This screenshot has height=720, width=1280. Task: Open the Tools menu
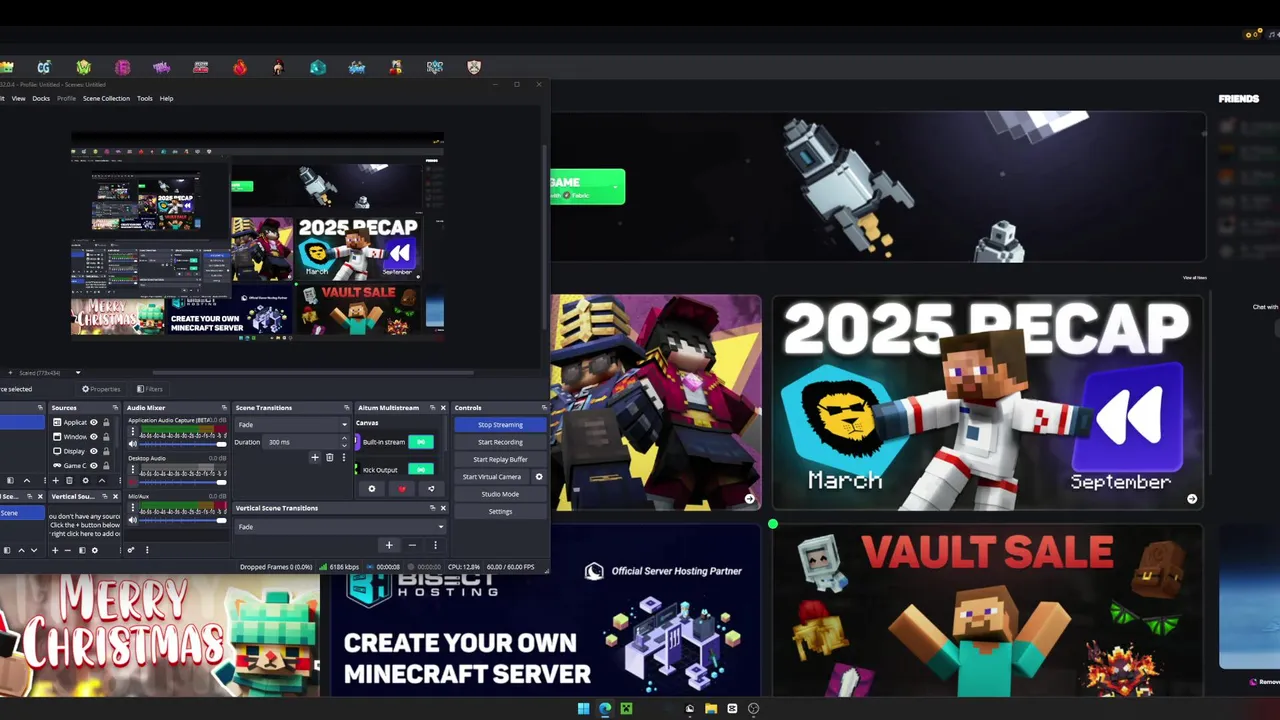click(145, 98)
